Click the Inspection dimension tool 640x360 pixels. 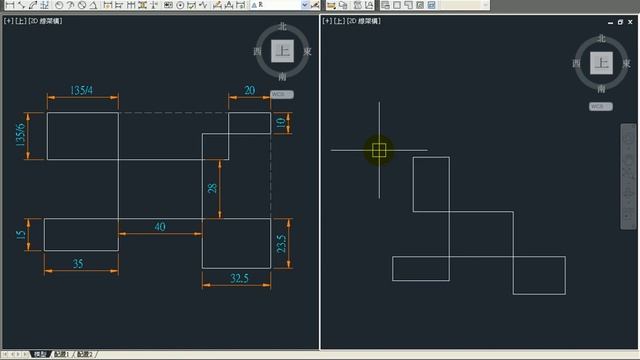191,5
